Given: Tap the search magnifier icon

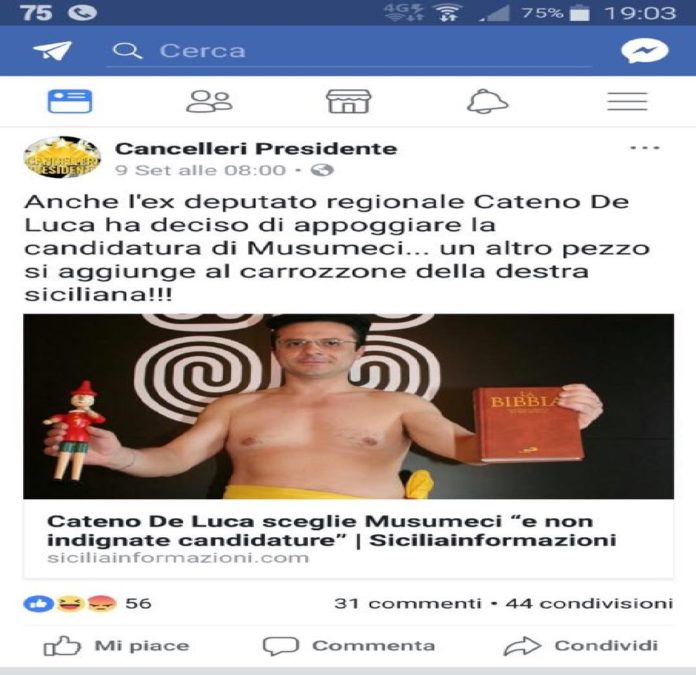Looking at the screenshot, I should point(127,51).
